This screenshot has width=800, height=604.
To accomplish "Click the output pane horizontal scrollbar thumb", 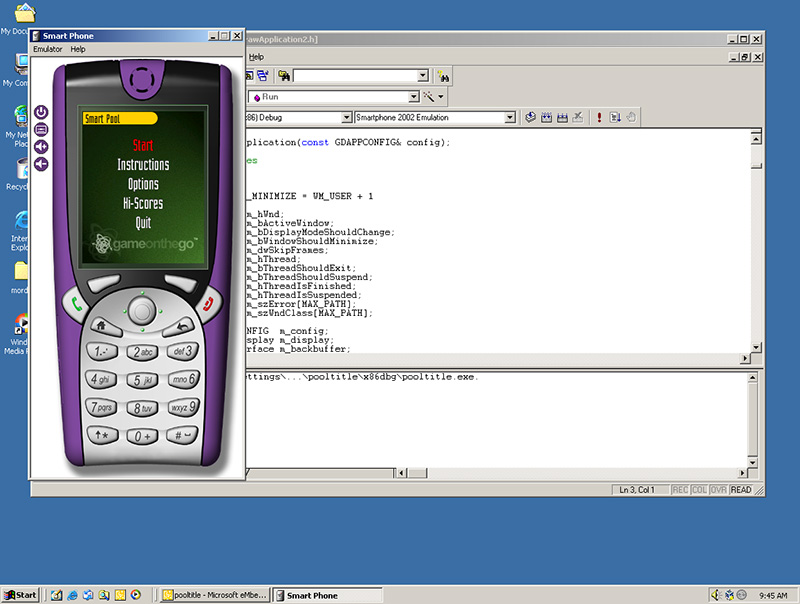I will [x=417, y=473].
